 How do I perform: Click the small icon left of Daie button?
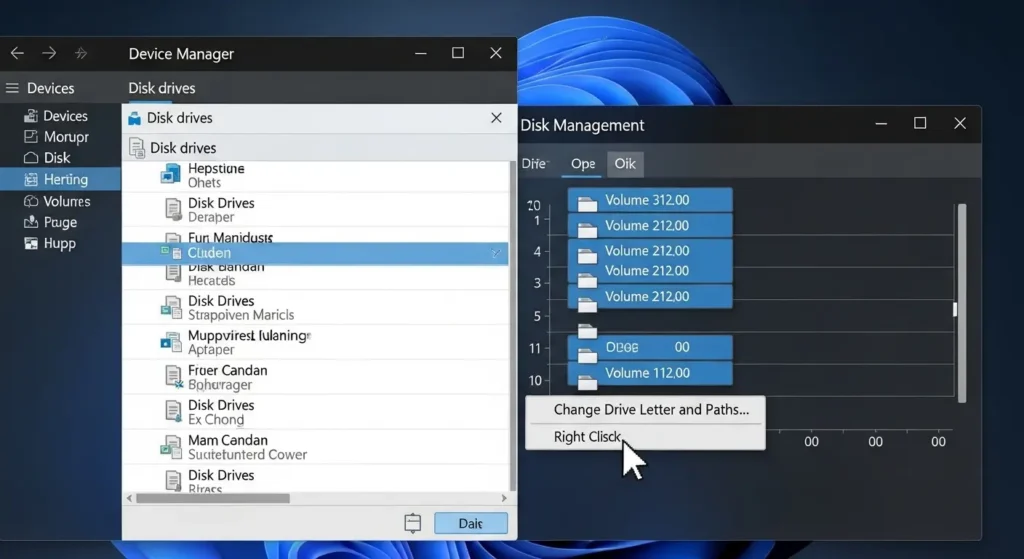[413, 523]
